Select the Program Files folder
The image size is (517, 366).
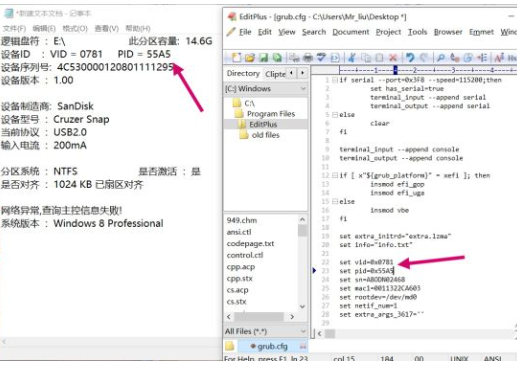tap(265, 114)
